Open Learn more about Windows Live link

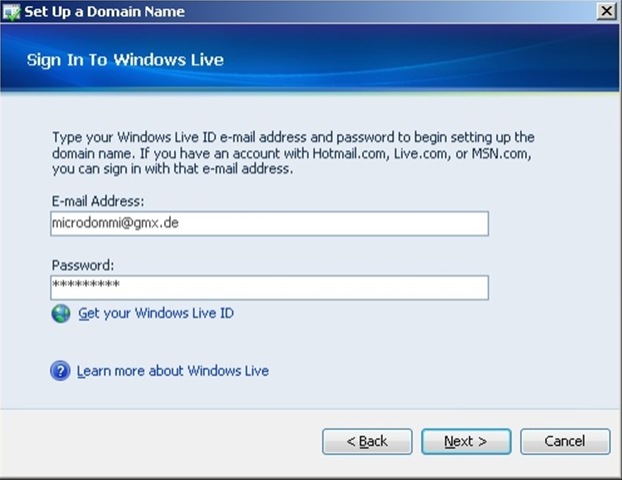tap(173, 371)
